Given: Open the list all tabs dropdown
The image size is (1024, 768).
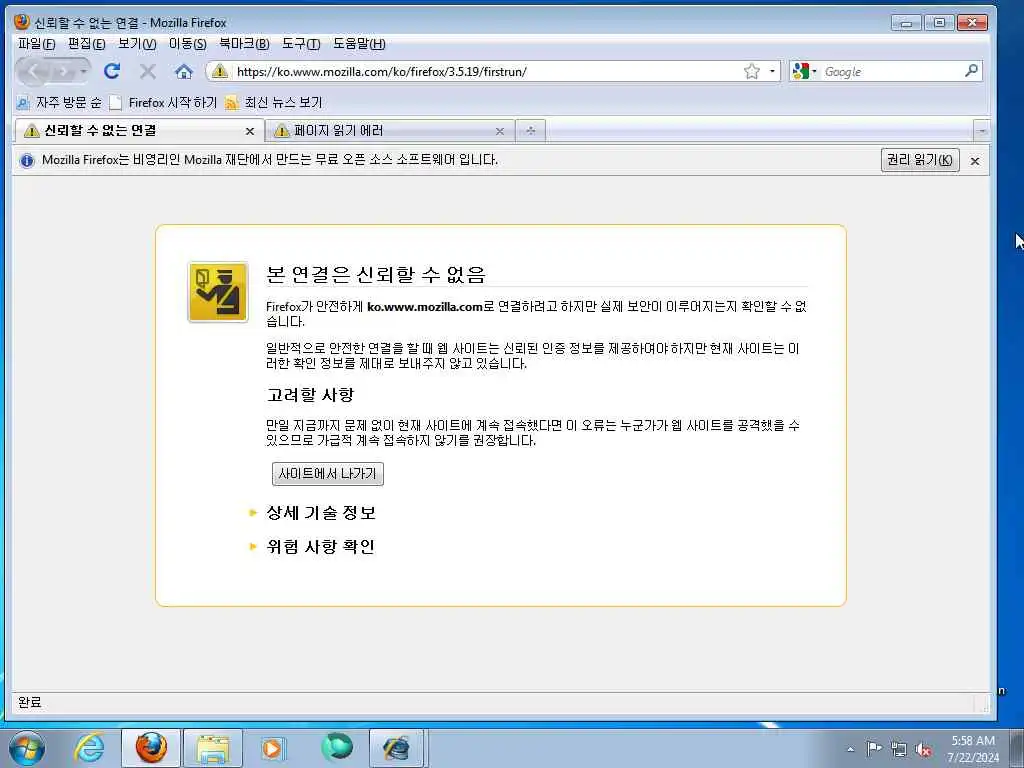Looking at the screenshot, I should 982,131.
